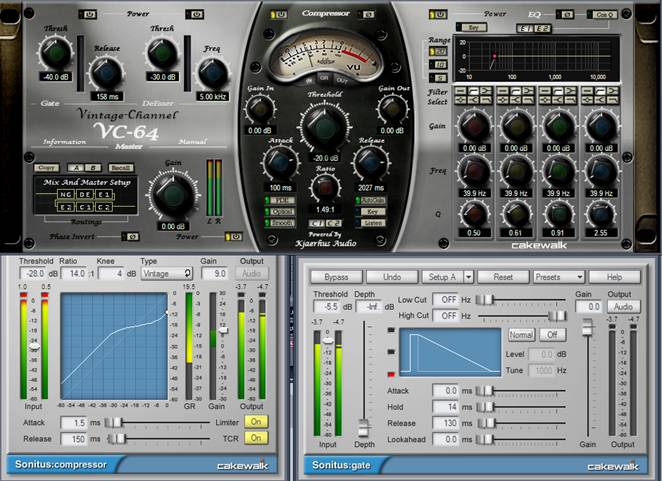The height and width of the screenshot is (481, 662).
Task: Click the Compressor Release knob
Action: coord(371,163)
